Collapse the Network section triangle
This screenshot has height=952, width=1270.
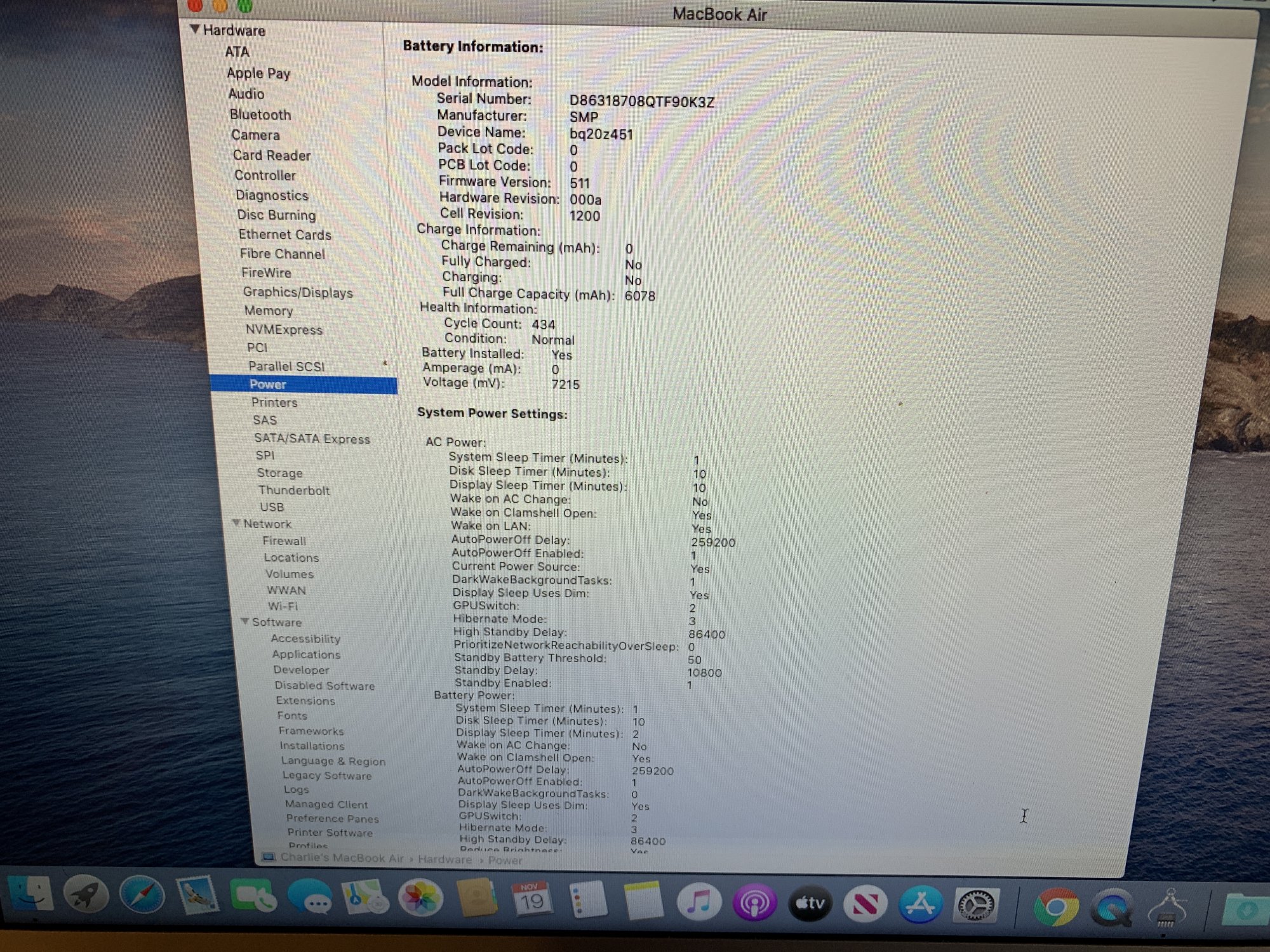[236, 523]
